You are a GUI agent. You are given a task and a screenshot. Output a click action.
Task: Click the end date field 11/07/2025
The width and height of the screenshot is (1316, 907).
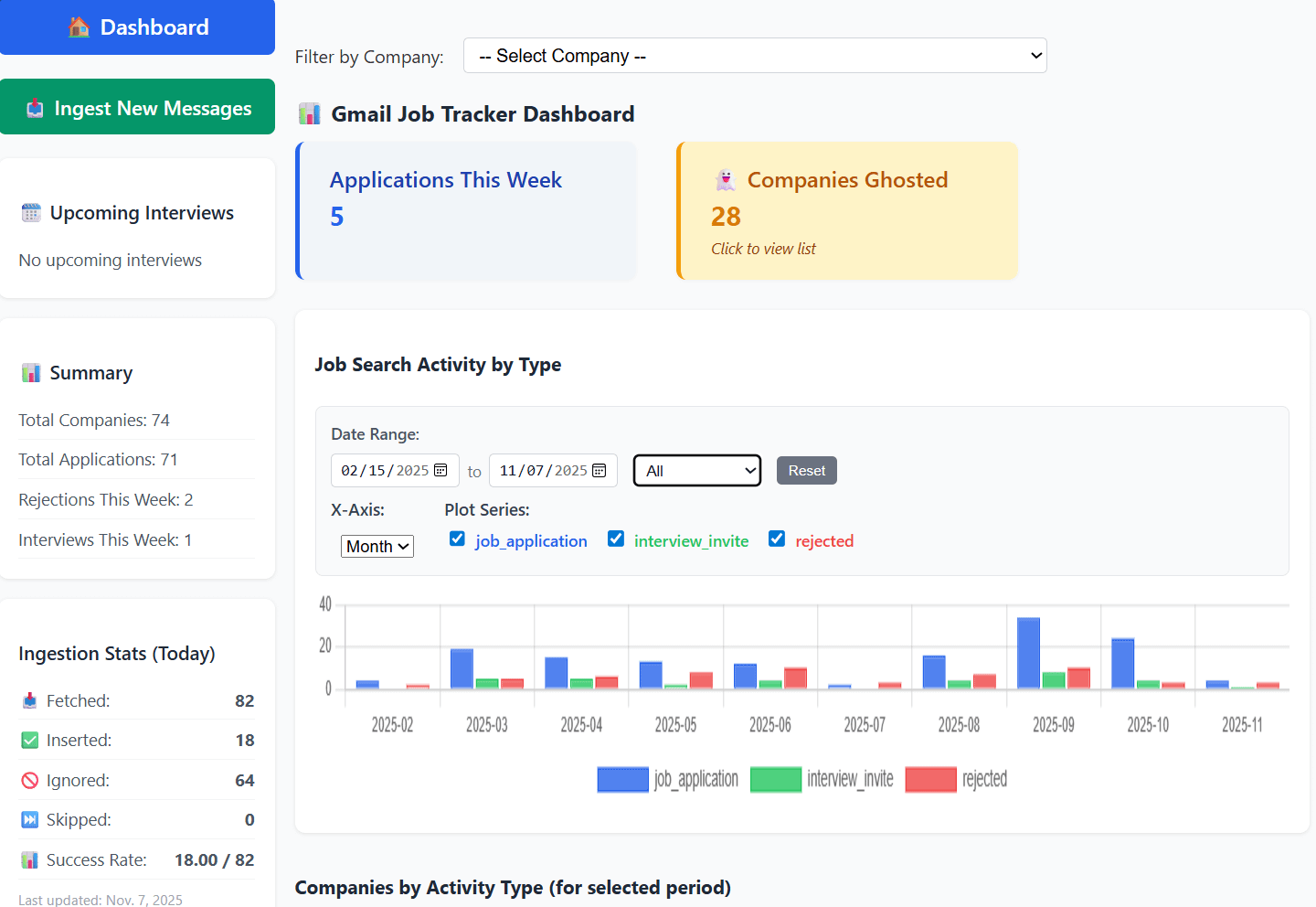tap(553, 471)
